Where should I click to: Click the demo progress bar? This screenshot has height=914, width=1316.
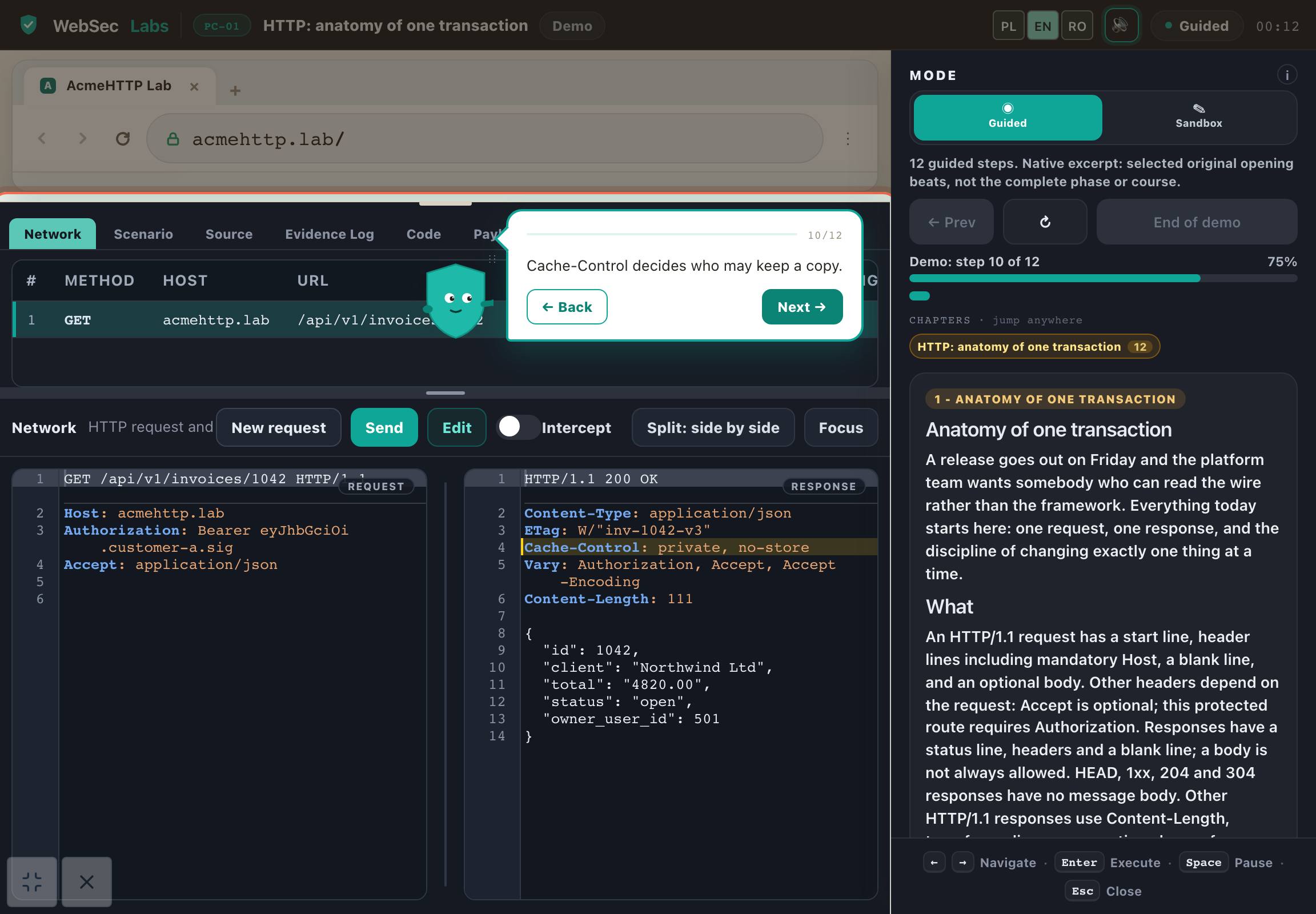tap(1102, 278)
